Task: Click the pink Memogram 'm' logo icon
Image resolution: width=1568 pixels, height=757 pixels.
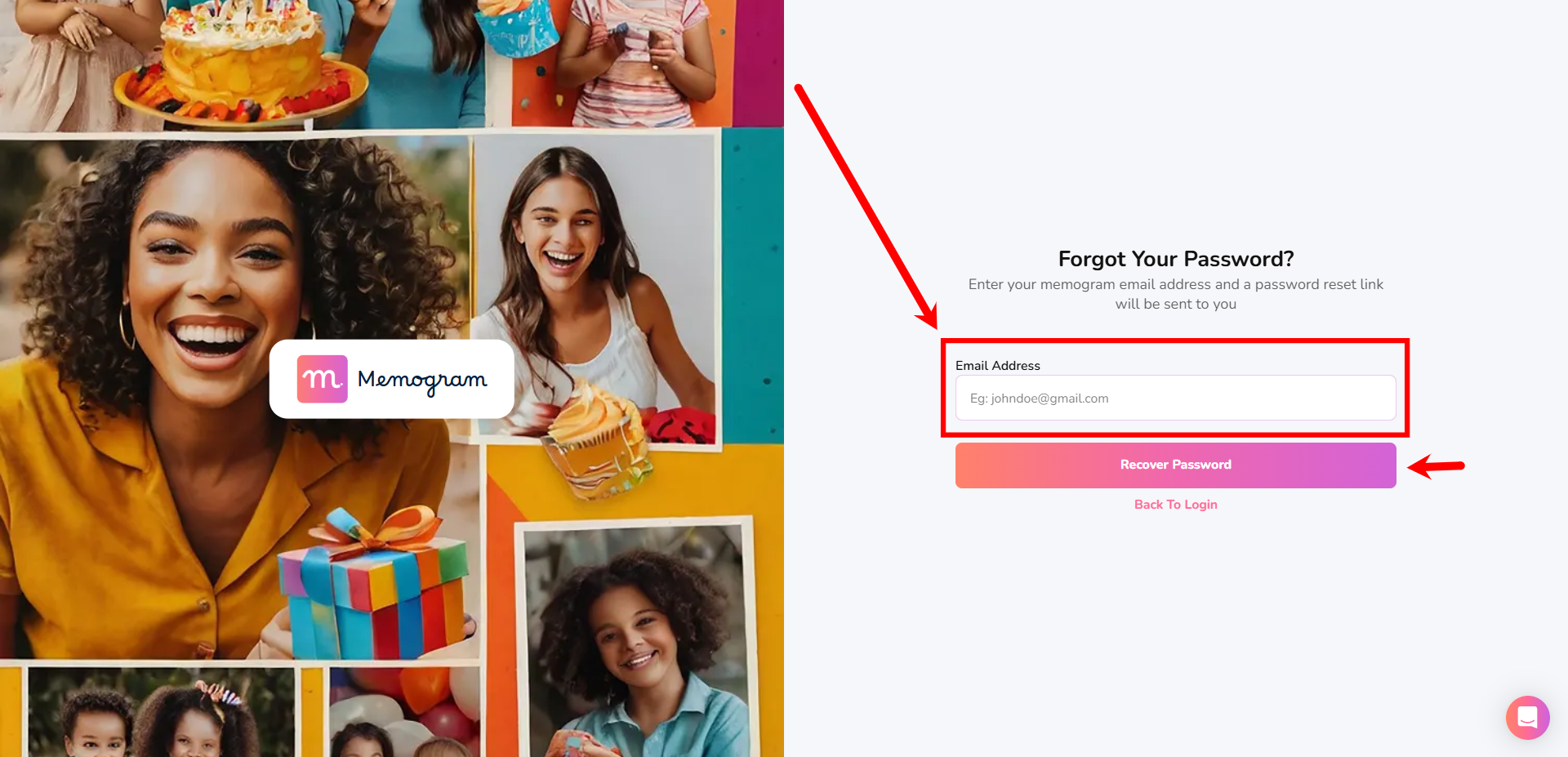Action: [x=322, y=379]
